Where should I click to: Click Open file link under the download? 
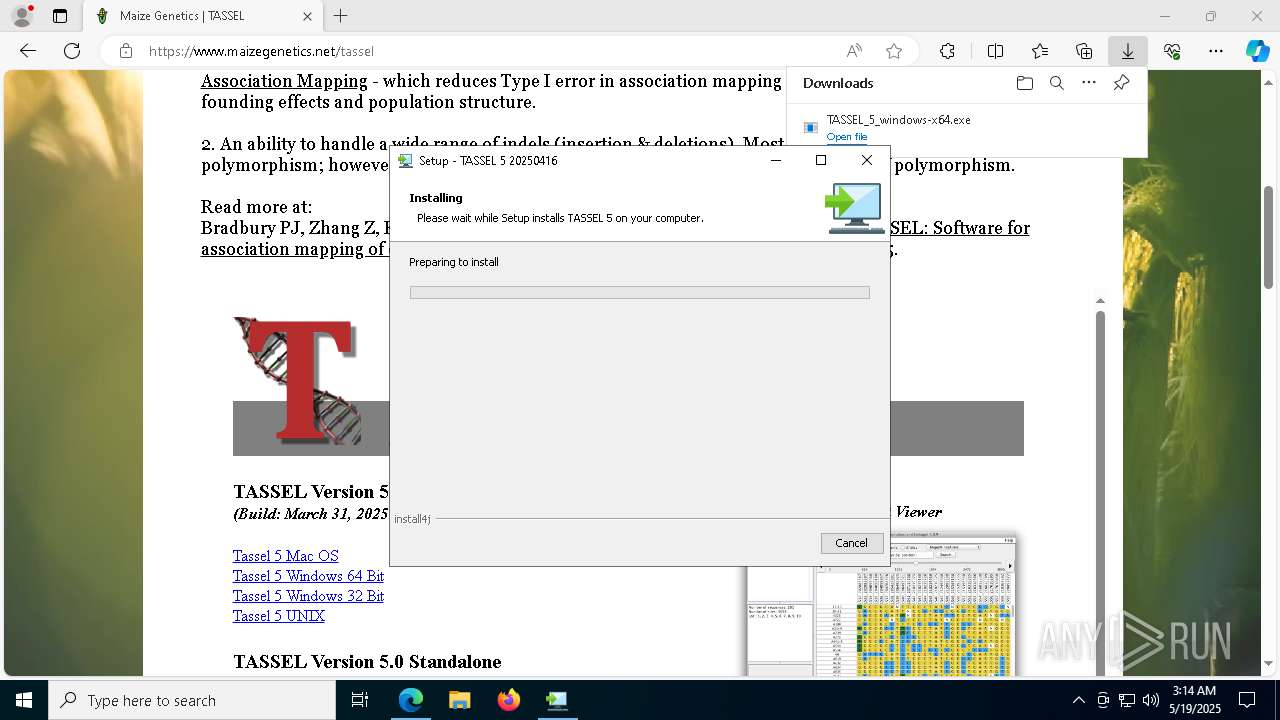coord(847,137)
